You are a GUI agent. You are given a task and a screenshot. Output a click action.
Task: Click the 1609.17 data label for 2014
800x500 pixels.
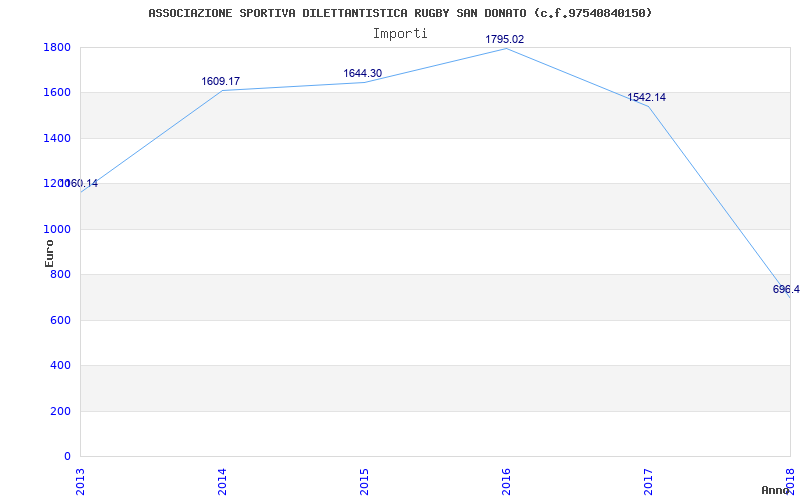click(220, 81)
